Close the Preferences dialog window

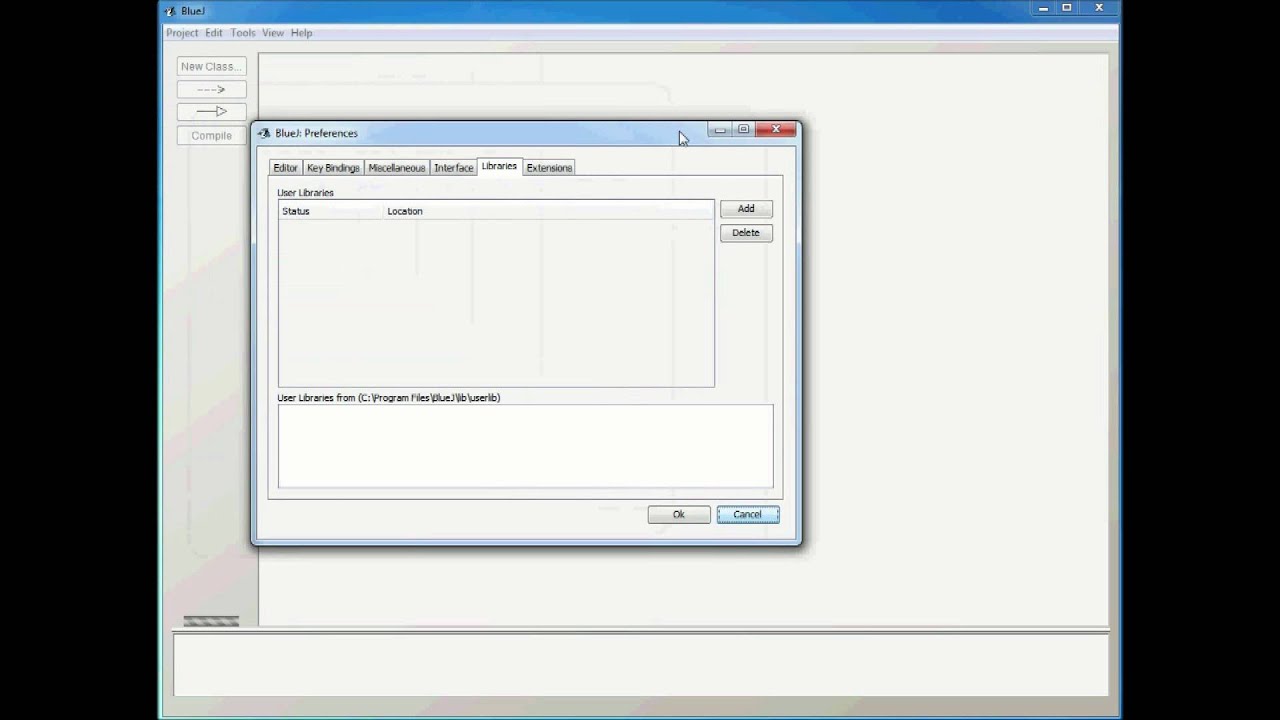click(776, 129)
